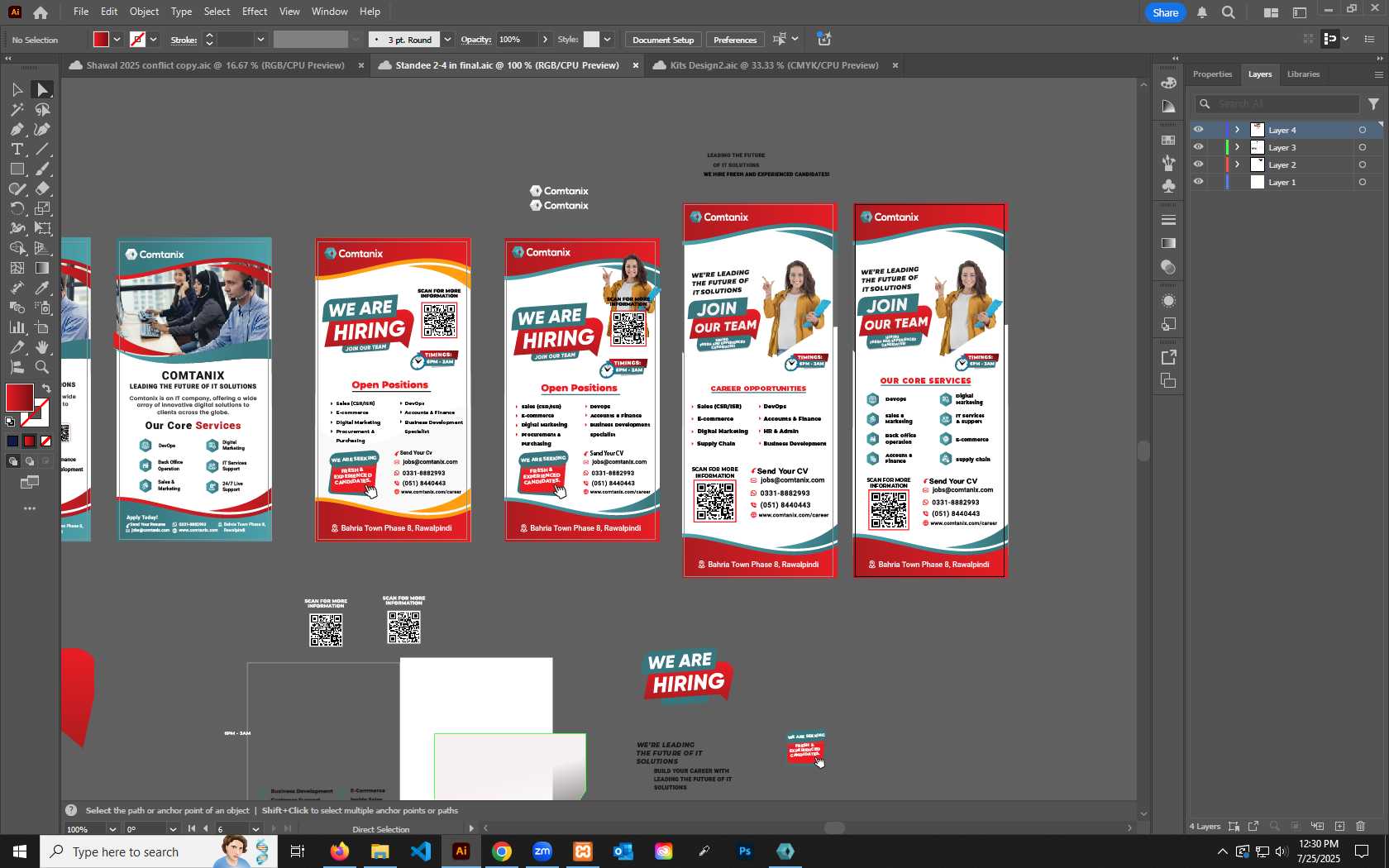Select the Lasso tool
The image size is (1389, 868).
point(42,109)
